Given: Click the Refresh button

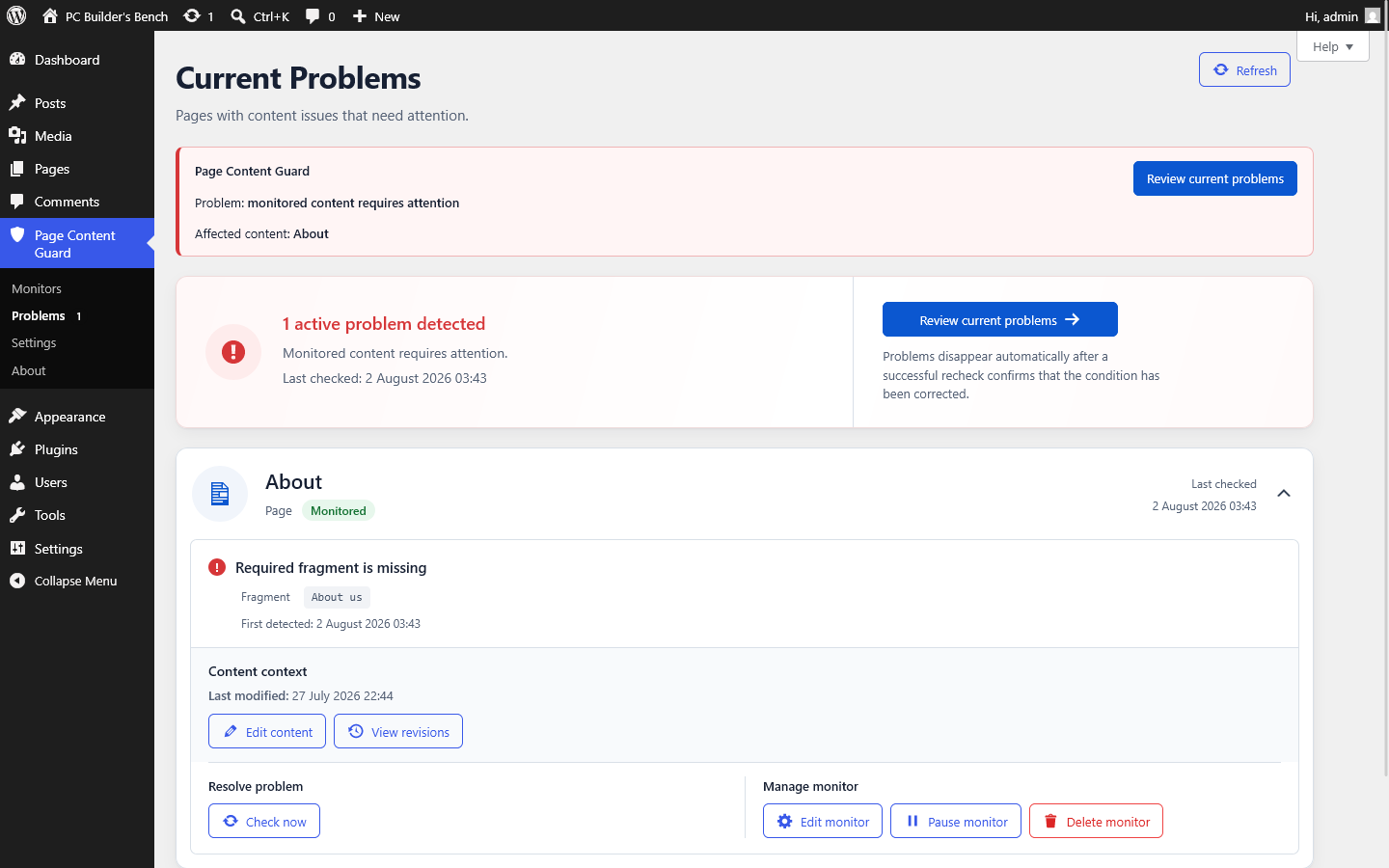Looking at the screenshot, I should (1244, 69).
